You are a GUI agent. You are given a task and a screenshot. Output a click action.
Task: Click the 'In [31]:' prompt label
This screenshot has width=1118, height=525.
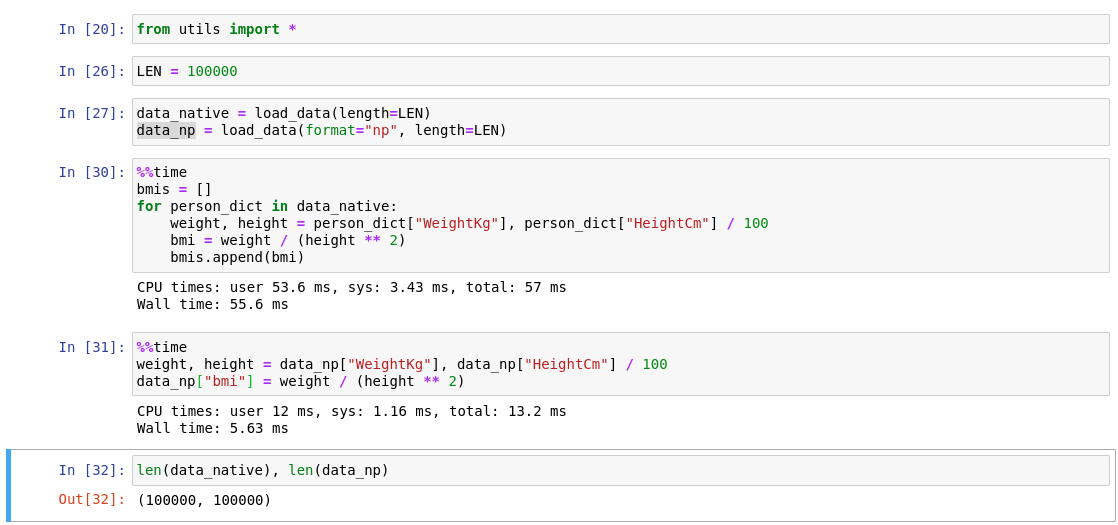pos(92,347)
